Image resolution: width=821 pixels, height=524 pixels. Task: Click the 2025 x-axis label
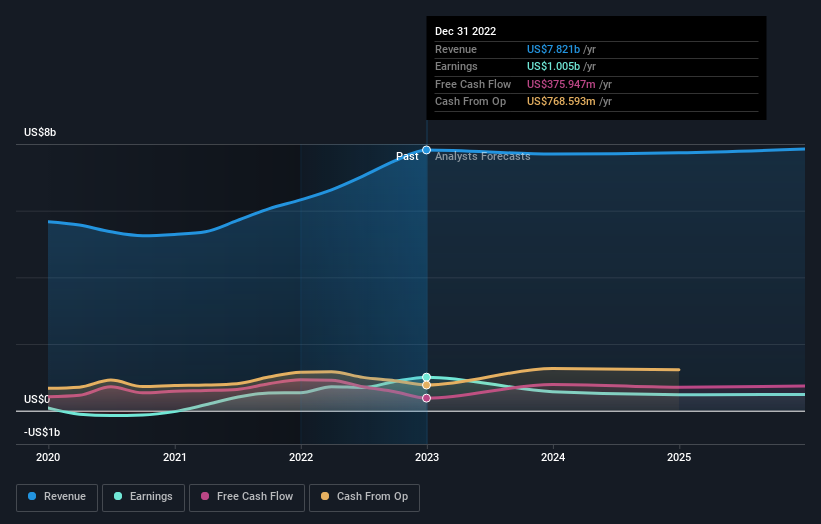pos(679,457)
